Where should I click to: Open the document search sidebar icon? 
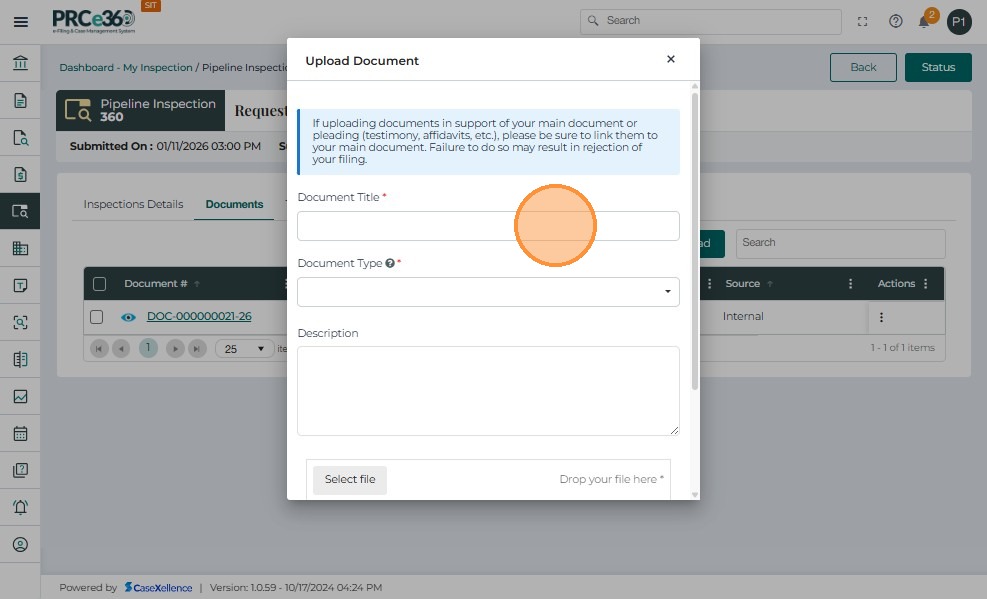[x=20, y=137]
